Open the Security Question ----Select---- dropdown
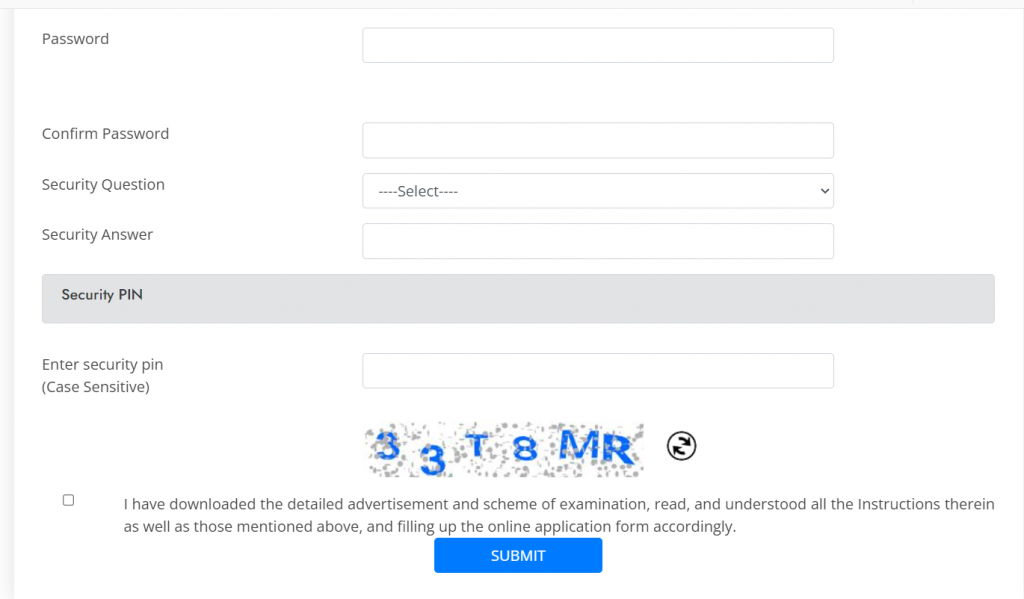The image size is (1024, 599). click(598, 191)
